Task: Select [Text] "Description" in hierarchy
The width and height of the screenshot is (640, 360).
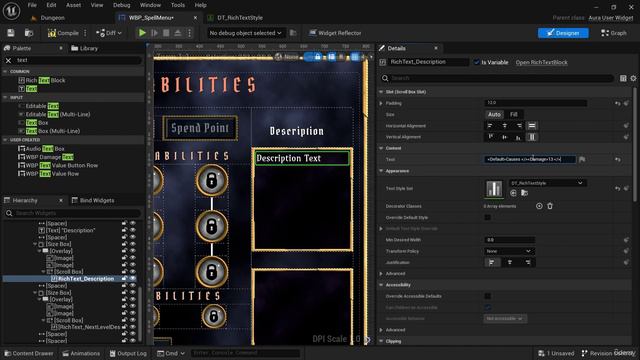Action: pos(67,230)
